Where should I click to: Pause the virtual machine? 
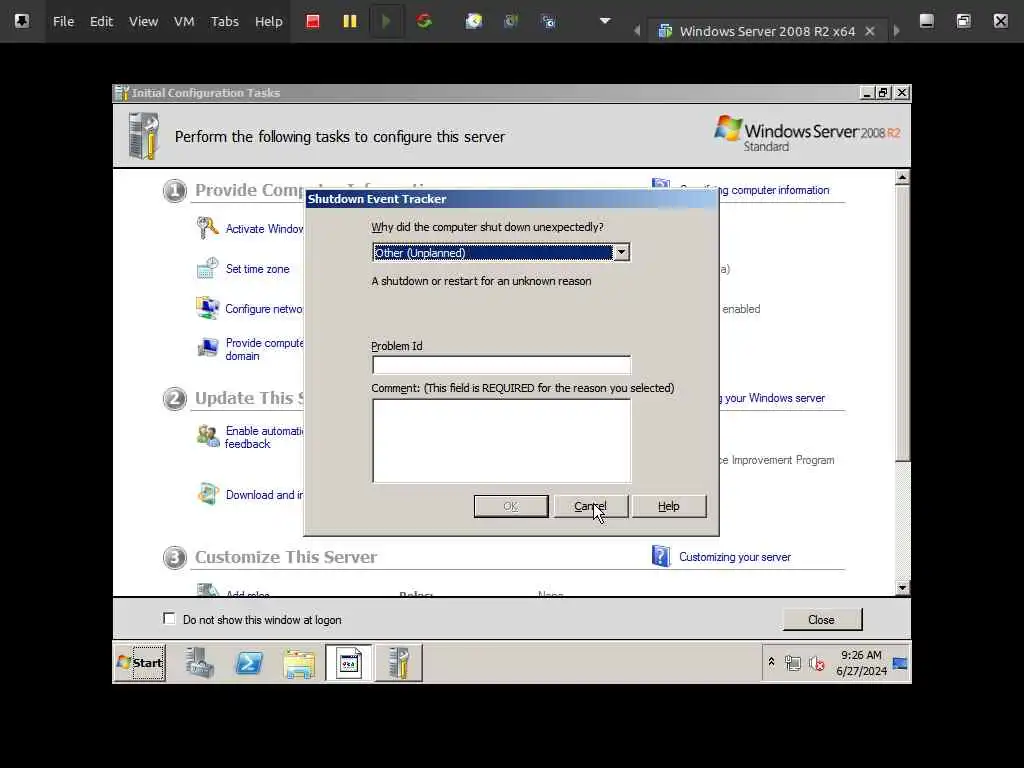[x=350, y=22]
